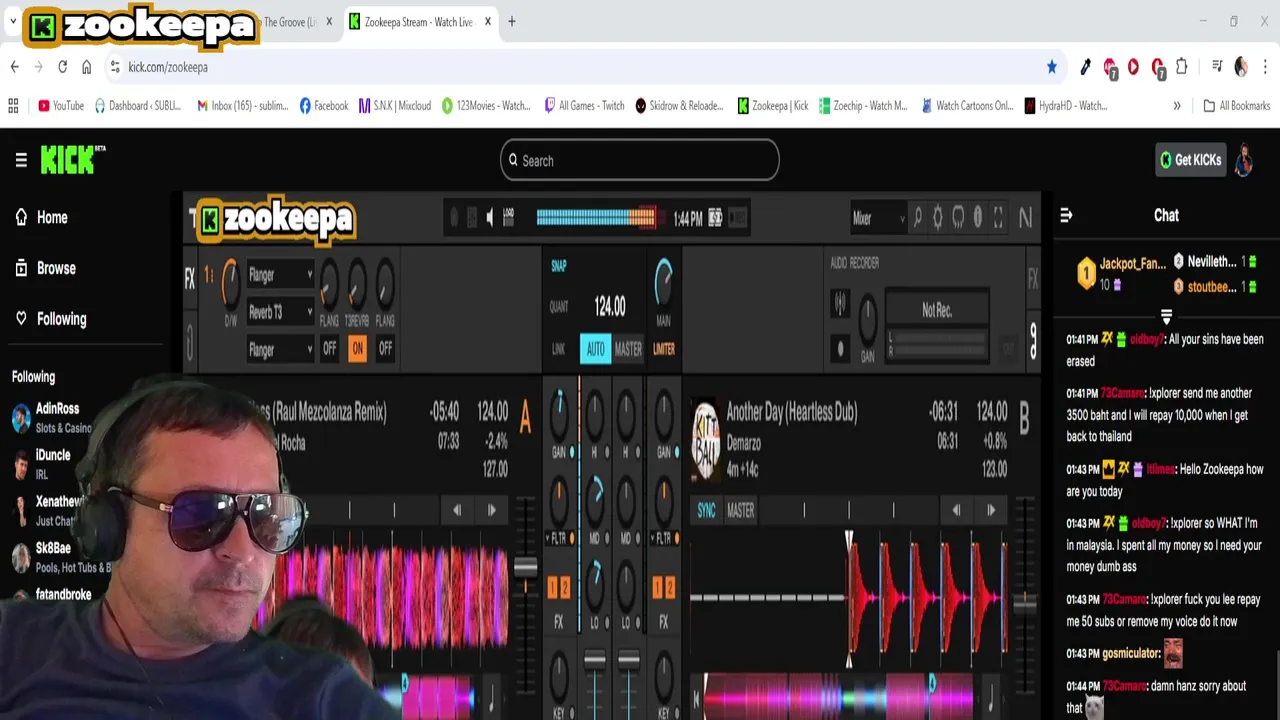The image size is (1280, 720).
Task: Reload the page in the browser
Action: tap(62, 67)
